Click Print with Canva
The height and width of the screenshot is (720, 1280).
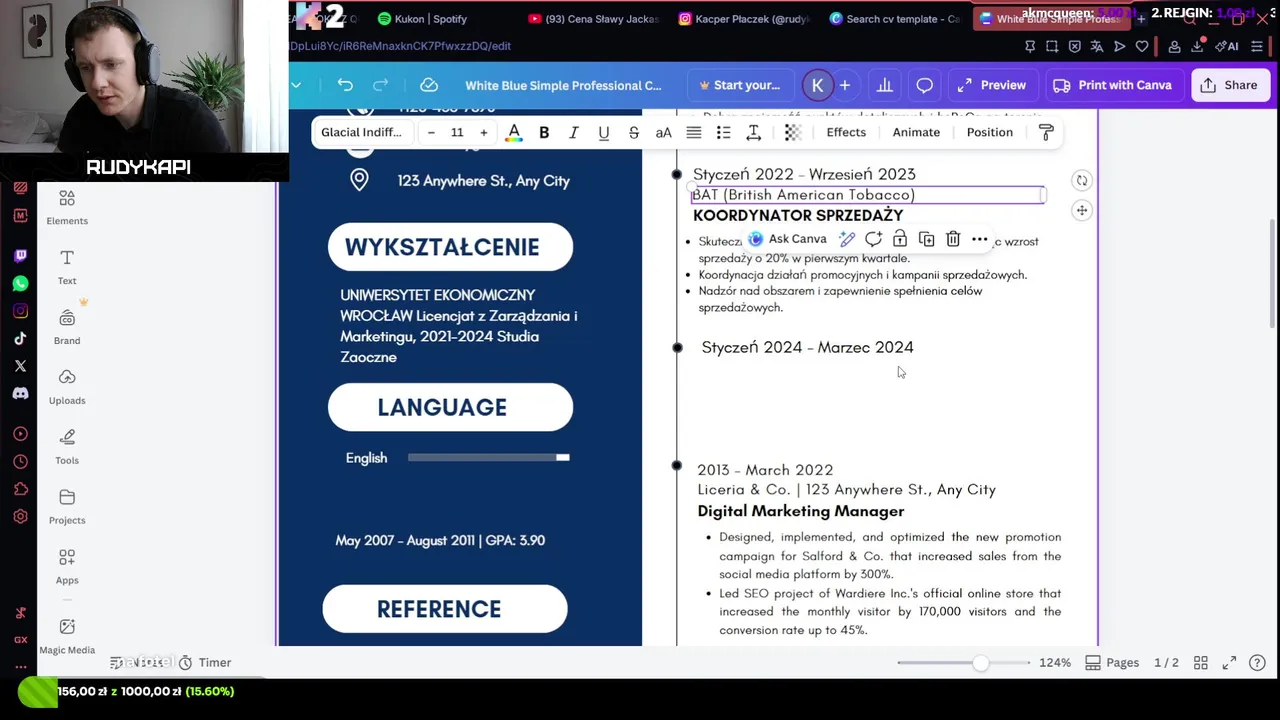1112,85
